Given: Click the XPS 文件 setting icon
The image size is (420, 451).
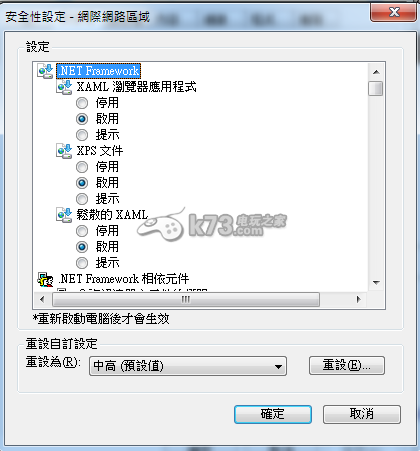Looking at the screenshot, I should 64,151.
